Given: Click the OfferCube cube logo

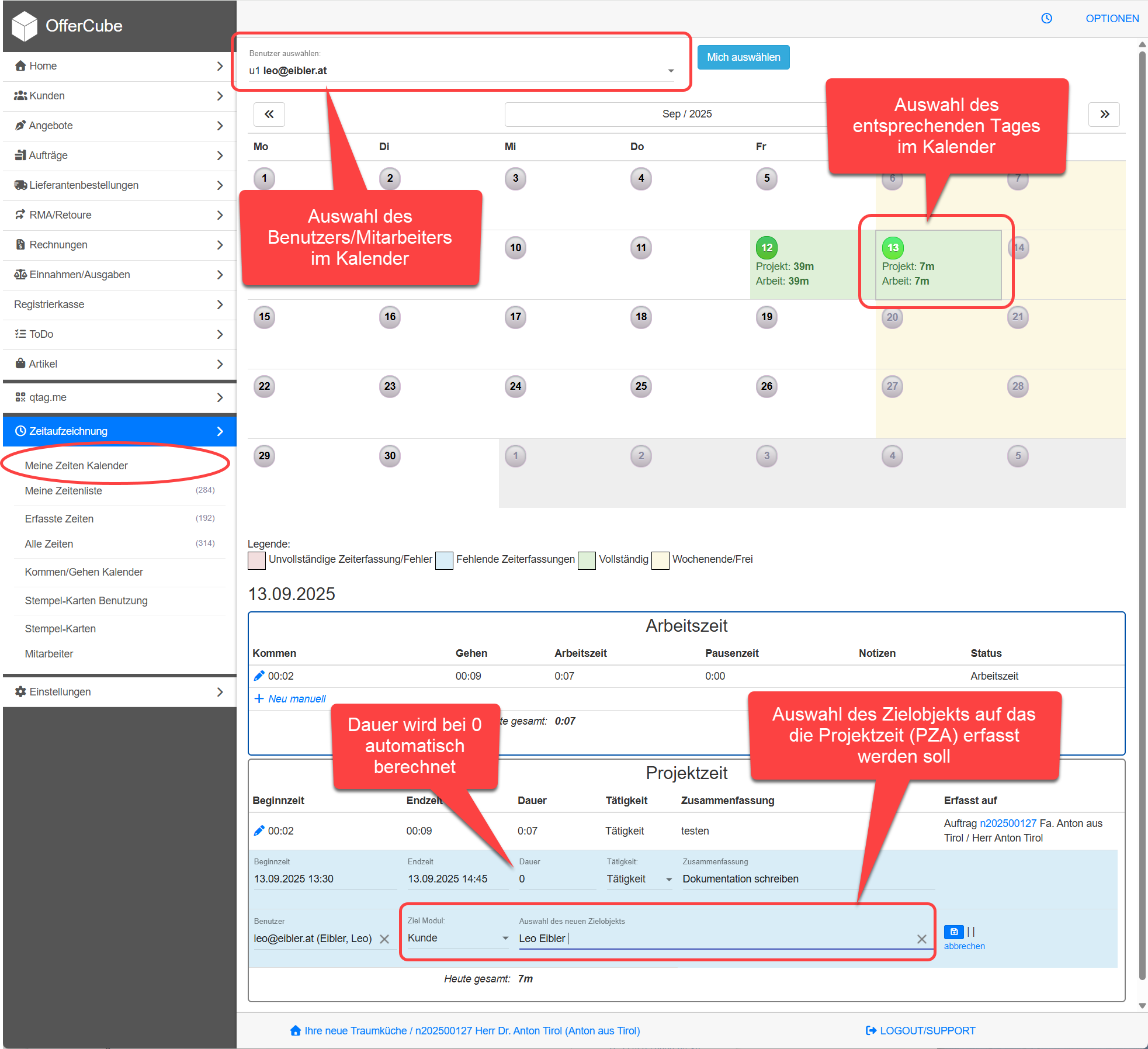Looking at the screenshot, I should [25, 26].
